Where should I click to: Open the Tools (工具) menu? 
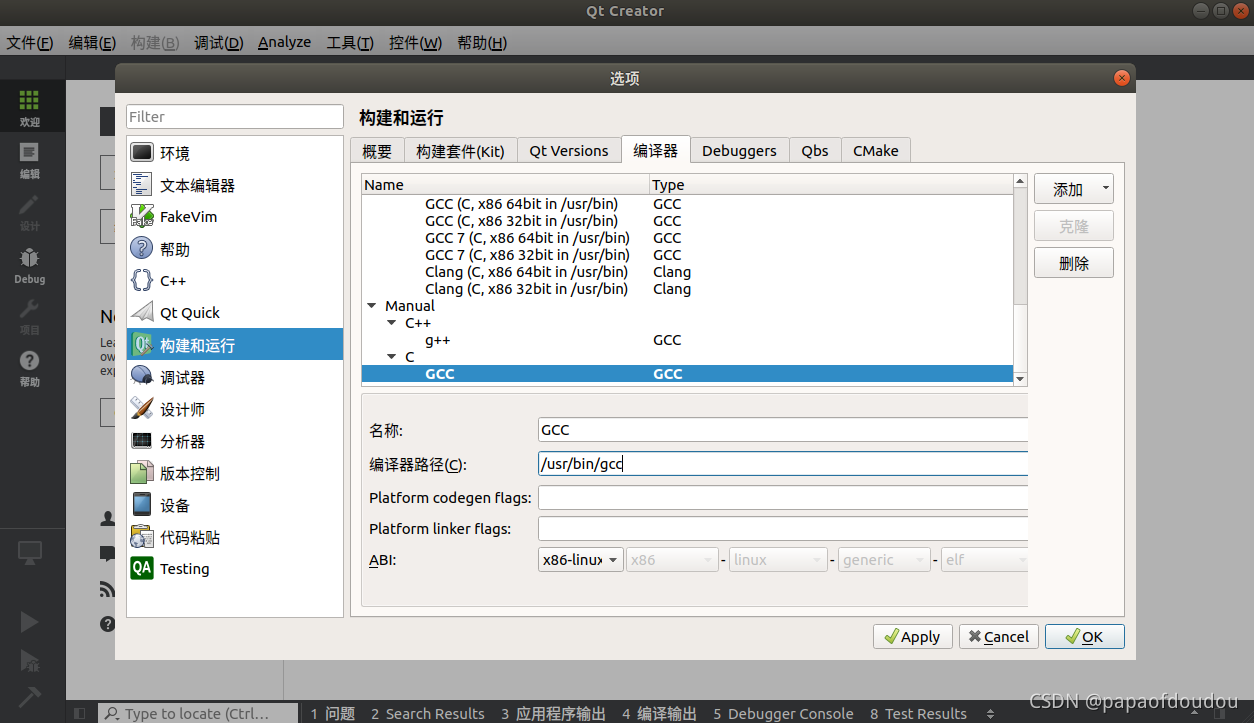(350, 43)
